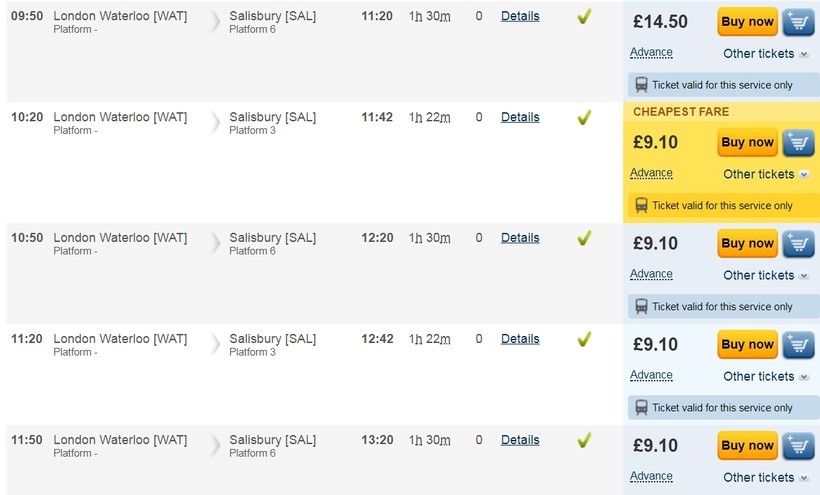Click Advance link under £14.50 fare
This screenshot has width=820, height=495.
651,53
